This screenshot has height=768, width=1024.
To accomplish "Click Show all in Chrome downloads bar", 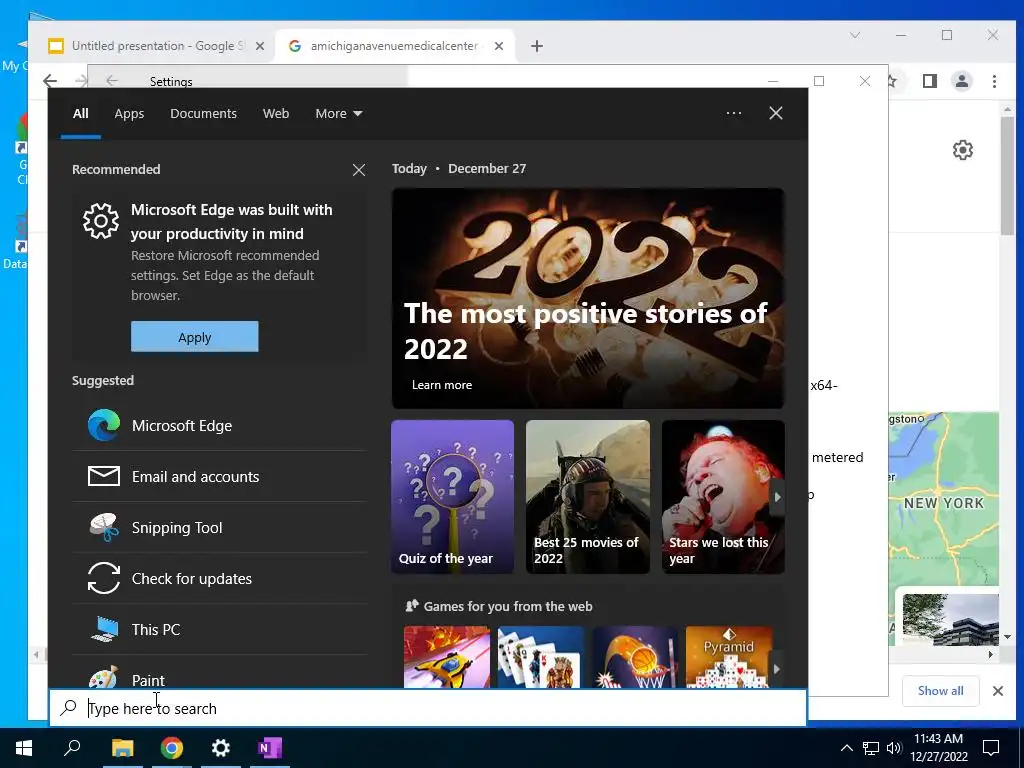I will [940, 690].
